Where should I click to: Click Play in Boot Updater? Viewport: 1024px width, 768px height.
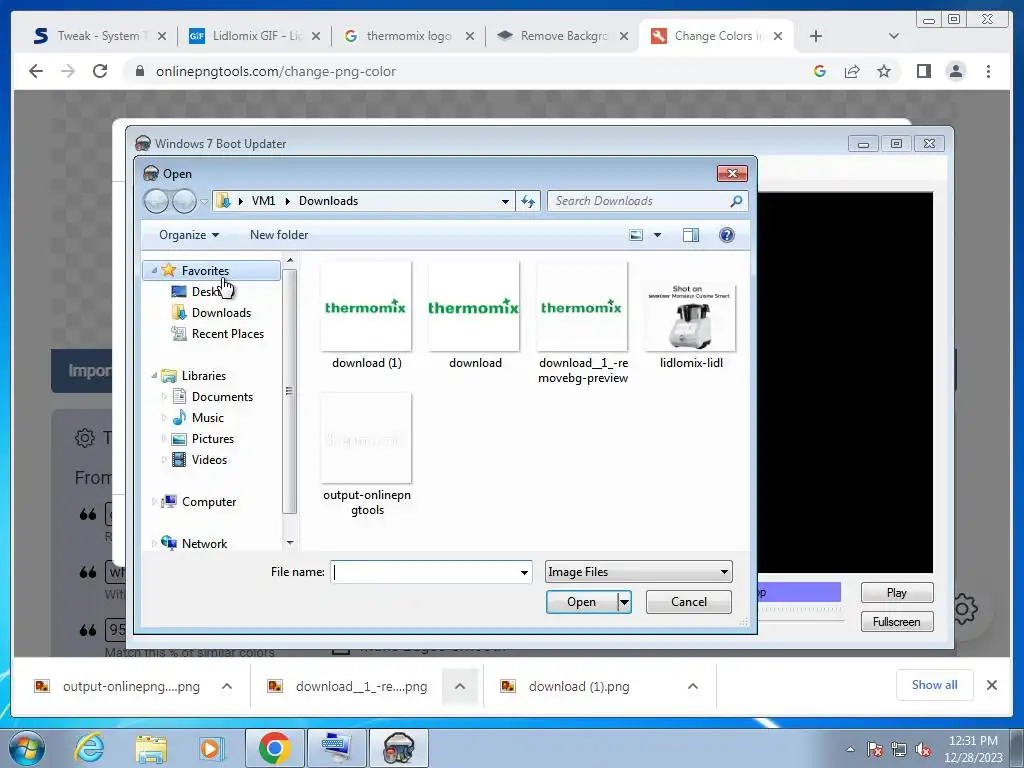coord(897,593)
